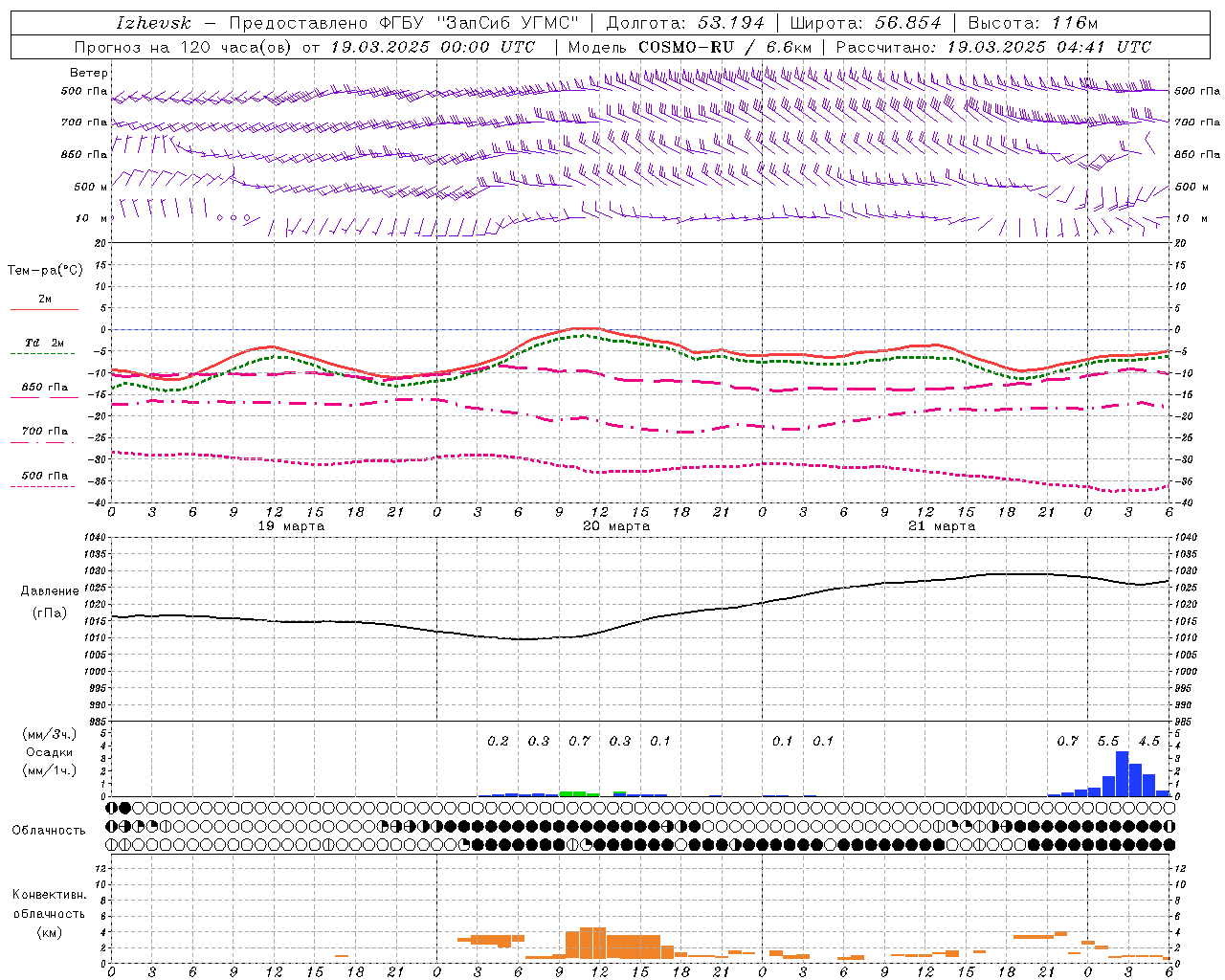
Task: Click the 'Осадки' precipitation label
Action: (x=50, y=752)
